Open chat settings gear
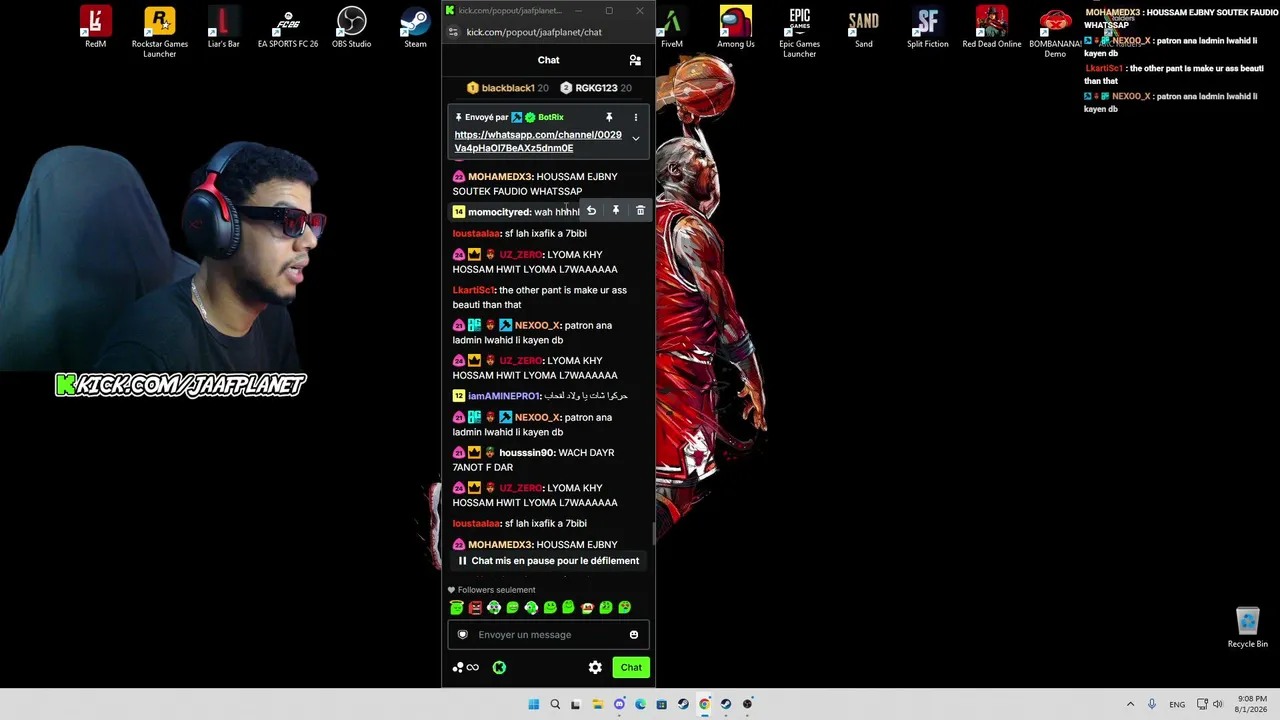1280x720 pixels. (x=595, y=667)
